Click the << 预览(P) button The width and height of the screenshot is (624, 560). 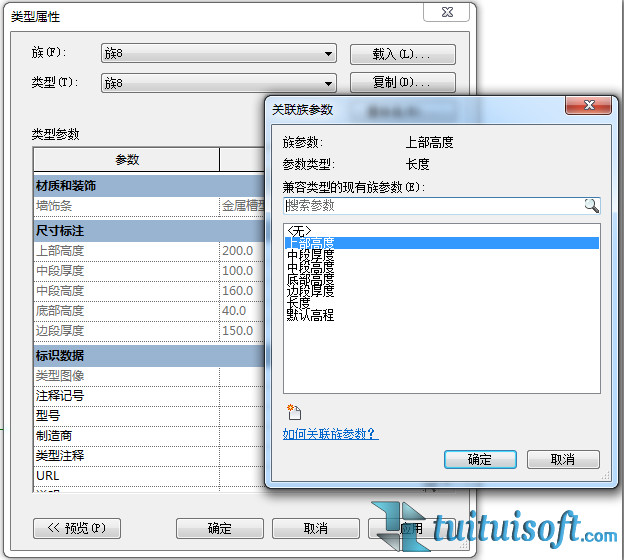pos(77,528)
